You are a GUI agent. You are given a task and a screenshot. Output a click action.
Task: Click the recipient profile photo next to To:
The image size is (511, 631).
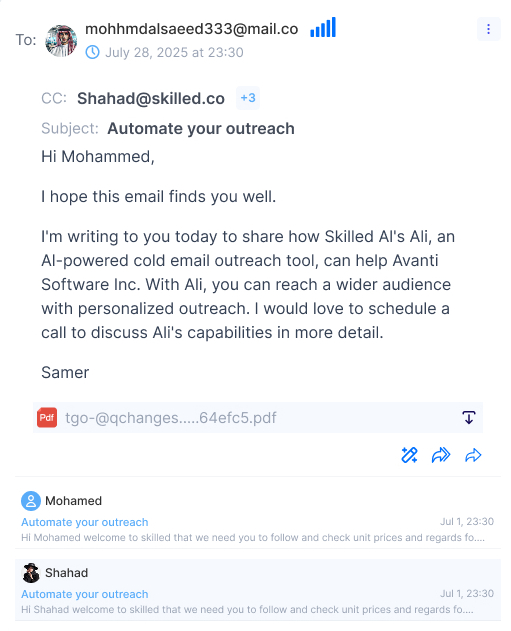61,41
